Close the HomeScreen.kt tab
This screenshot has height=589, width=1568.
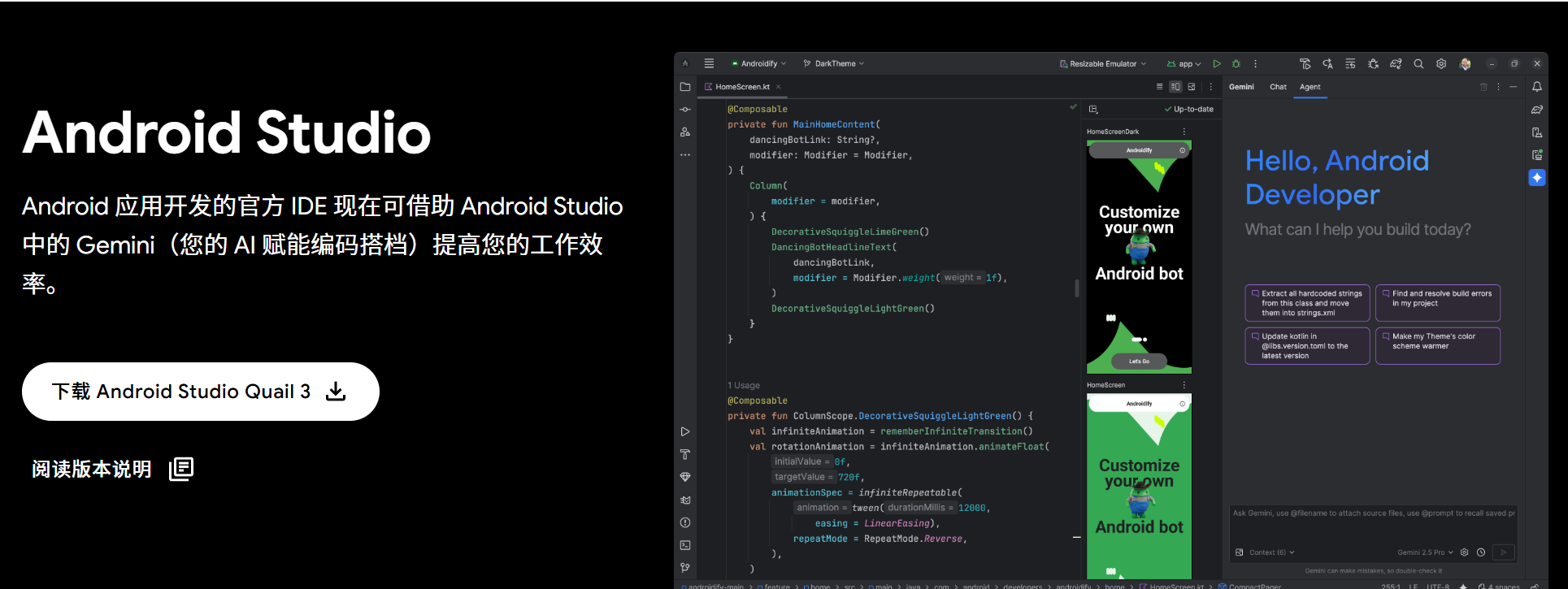coord(778,87)
